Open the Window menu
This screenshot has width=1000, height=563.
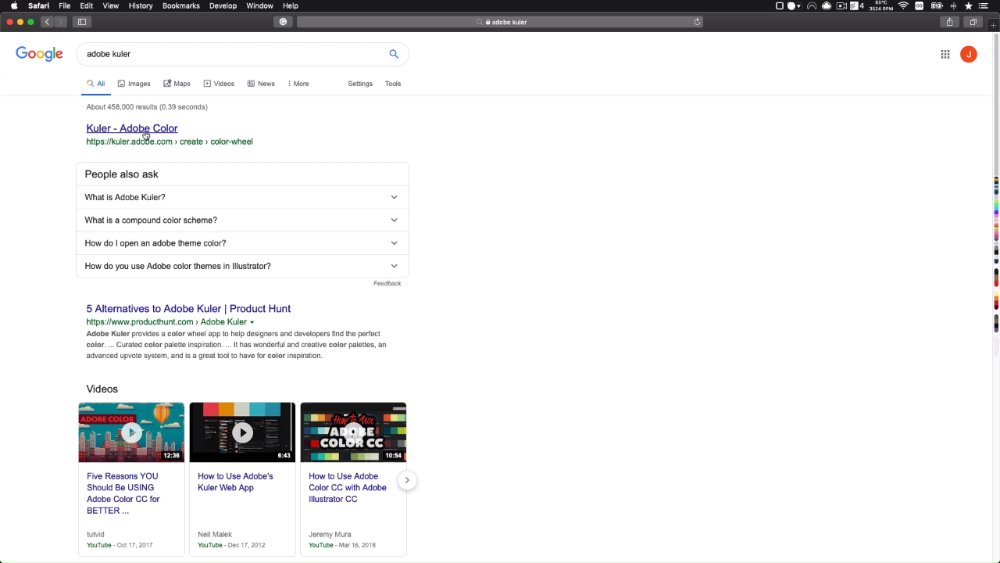(260, 6)
